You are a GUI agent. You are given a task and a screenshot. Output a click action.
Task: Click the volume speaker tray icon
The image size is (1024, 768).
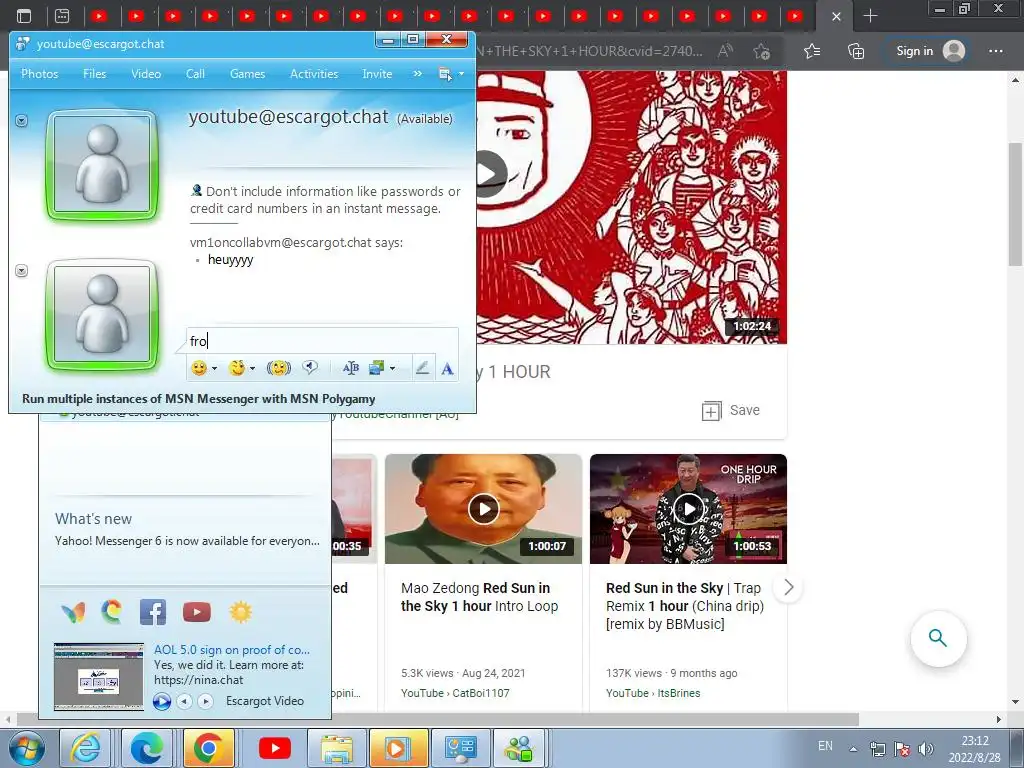925,749
